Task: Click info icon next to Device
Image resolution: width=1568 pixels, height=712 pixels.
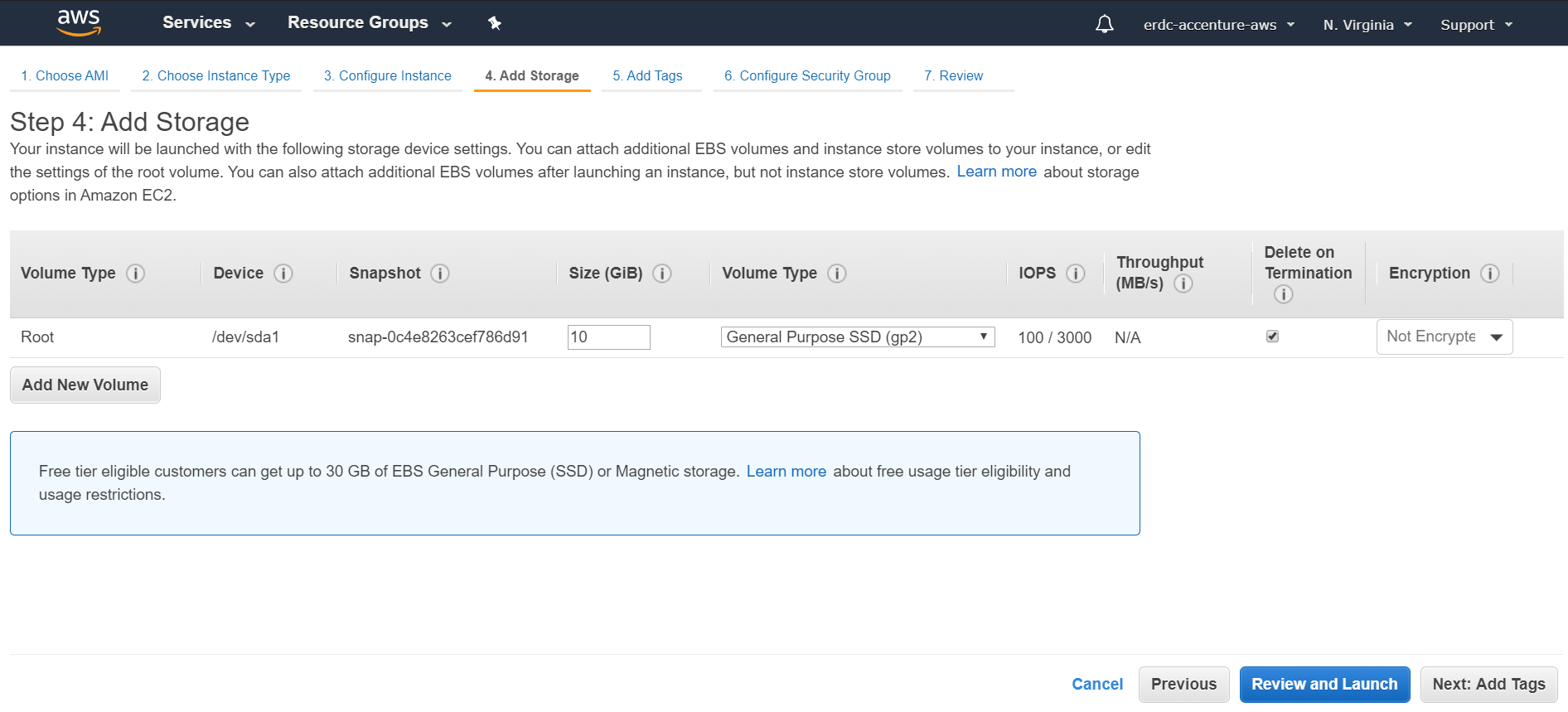Action: 283,274
